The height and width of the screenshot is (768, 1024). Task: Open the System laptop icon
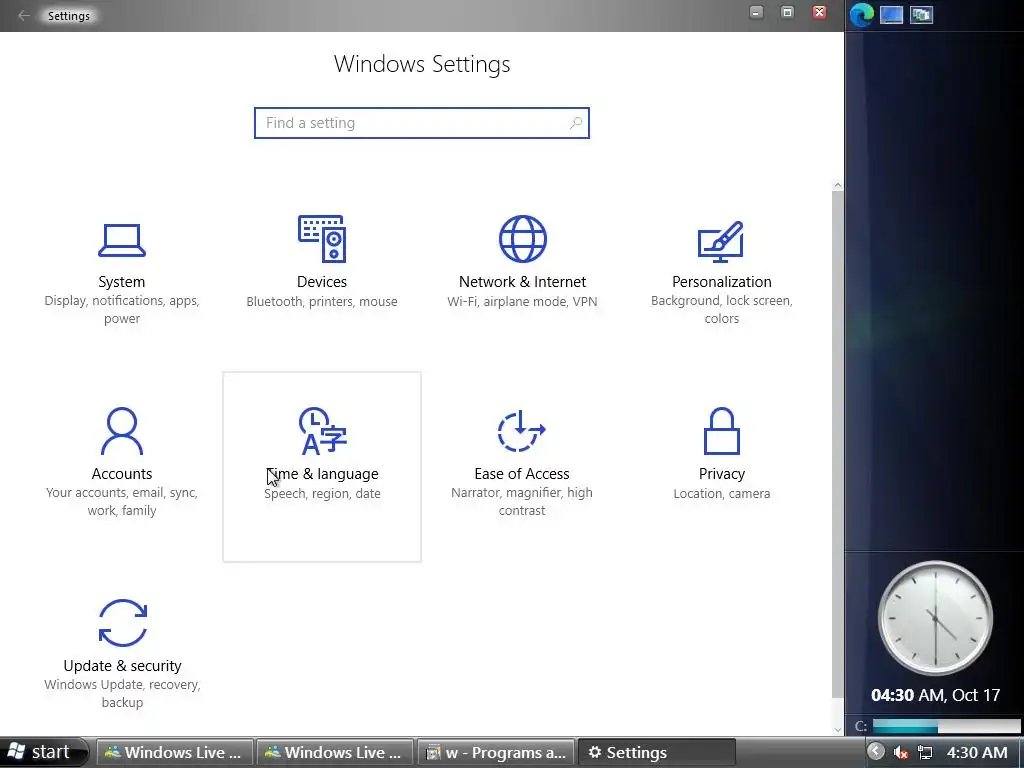pos(121,240)
